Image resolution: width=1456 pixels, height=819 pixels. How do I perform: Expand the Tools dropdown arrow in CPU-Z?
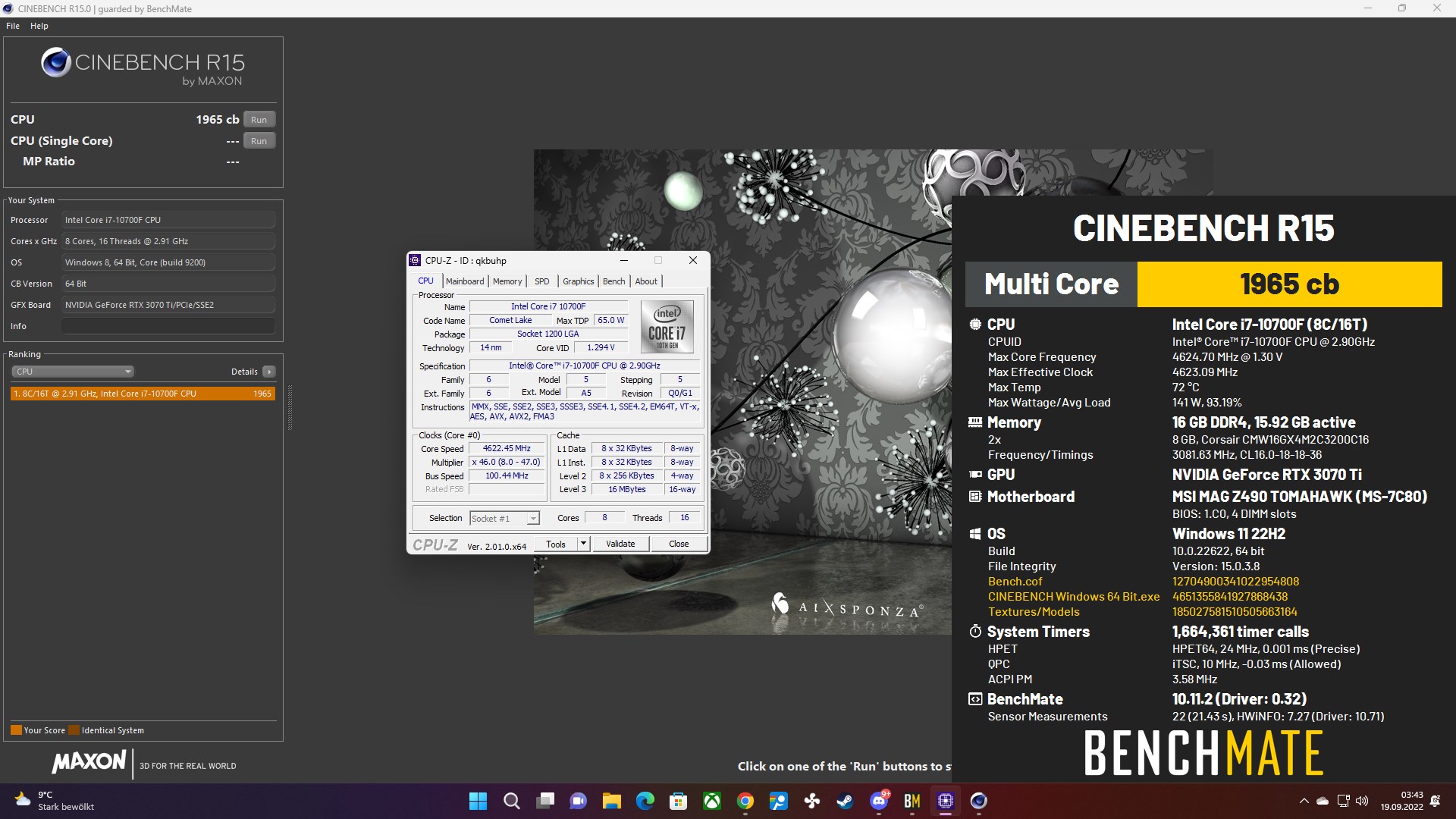click(583, 544)
